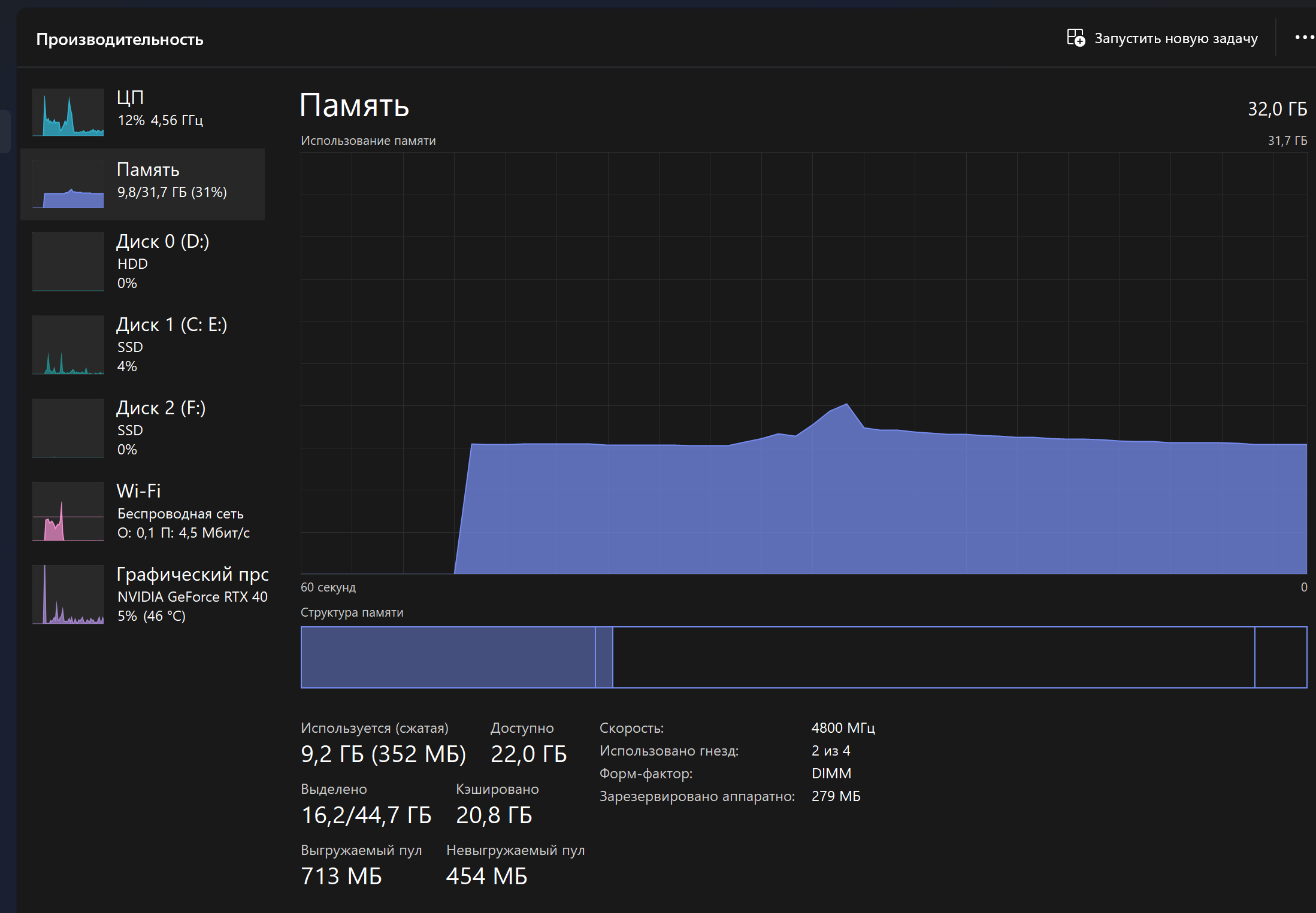Click the '2 из 4' slots used value
Image resolution: width=1316 pixels, height=913 pixels.
[830, 751]
